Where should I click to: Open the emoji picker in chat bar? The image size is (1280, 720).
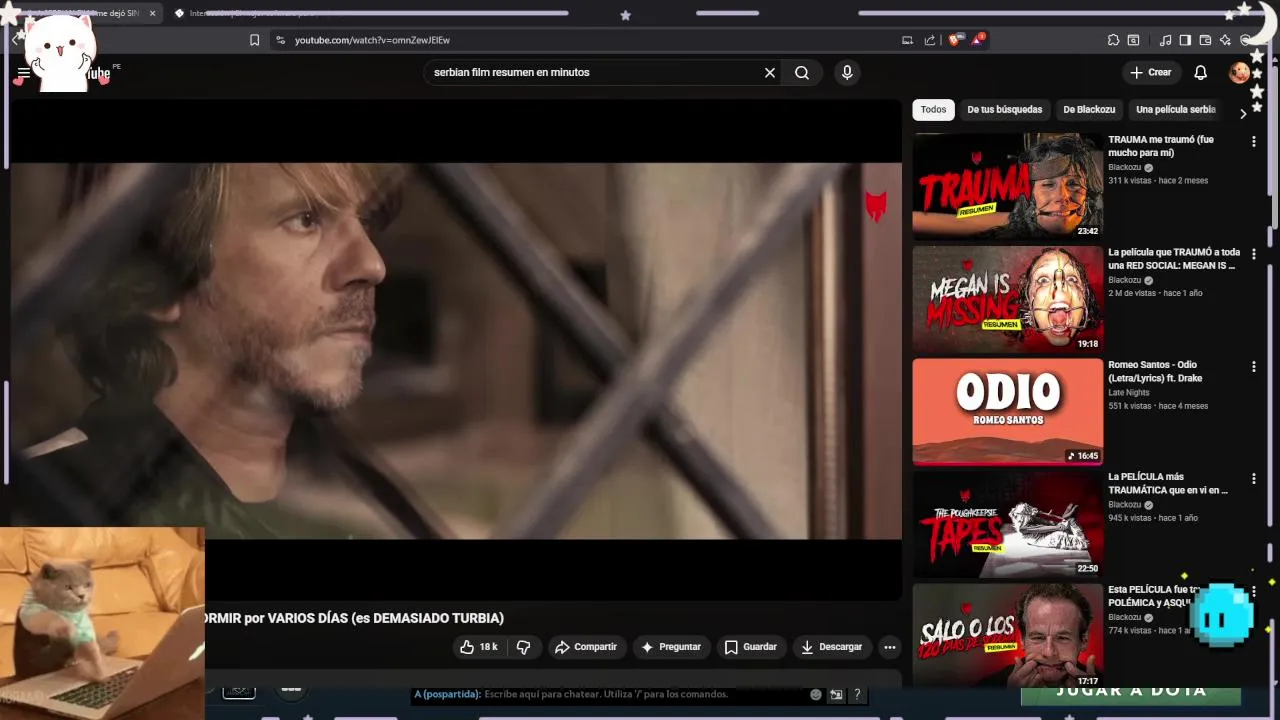point(816,694)
